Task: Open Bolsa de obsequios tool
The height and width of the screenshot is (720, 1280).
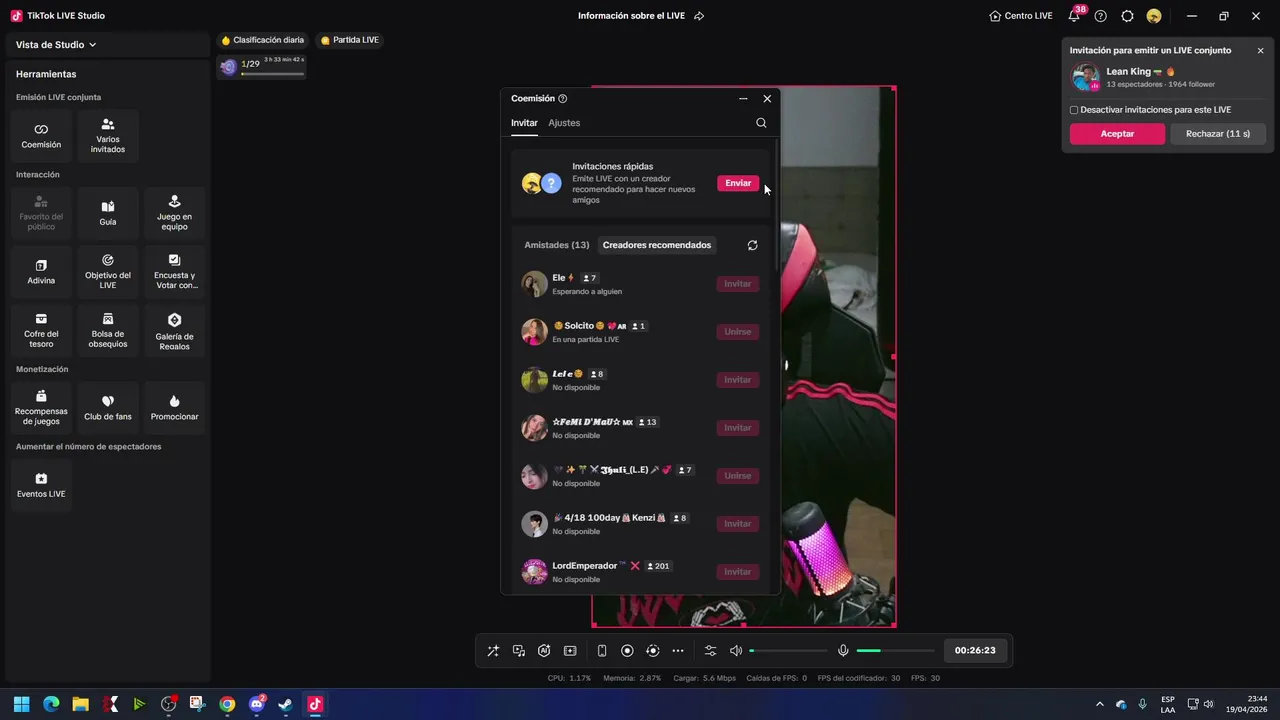Action: point(108,330)
